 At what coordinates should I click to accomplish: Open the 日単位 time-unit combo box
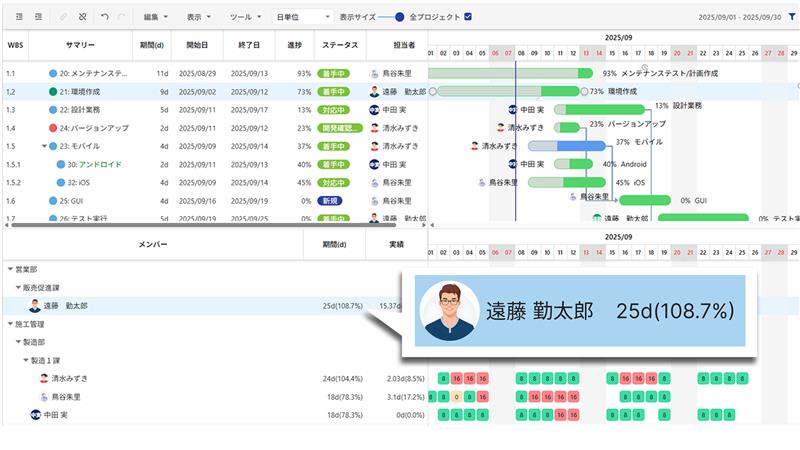pos(303,17)
